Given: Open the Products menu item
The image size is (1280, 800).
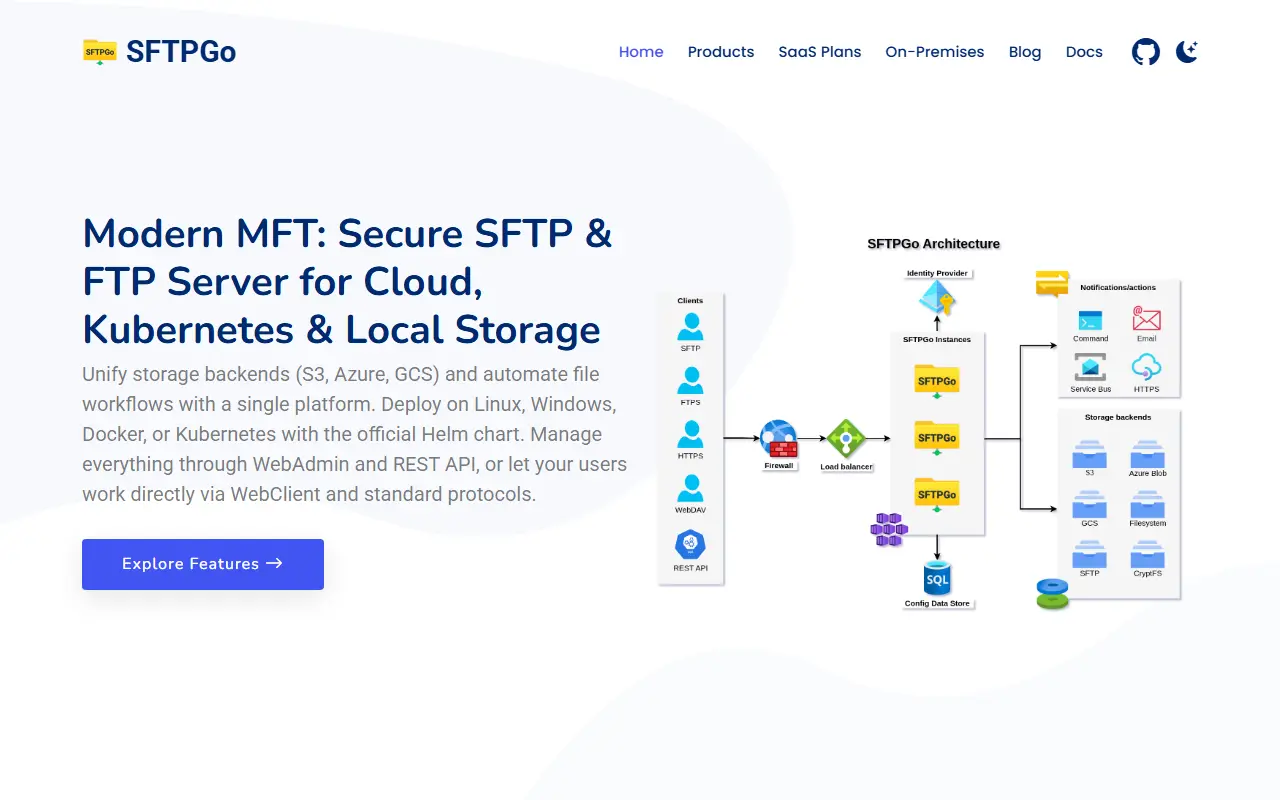Looking at the screenshot, I should click(721, 52).
